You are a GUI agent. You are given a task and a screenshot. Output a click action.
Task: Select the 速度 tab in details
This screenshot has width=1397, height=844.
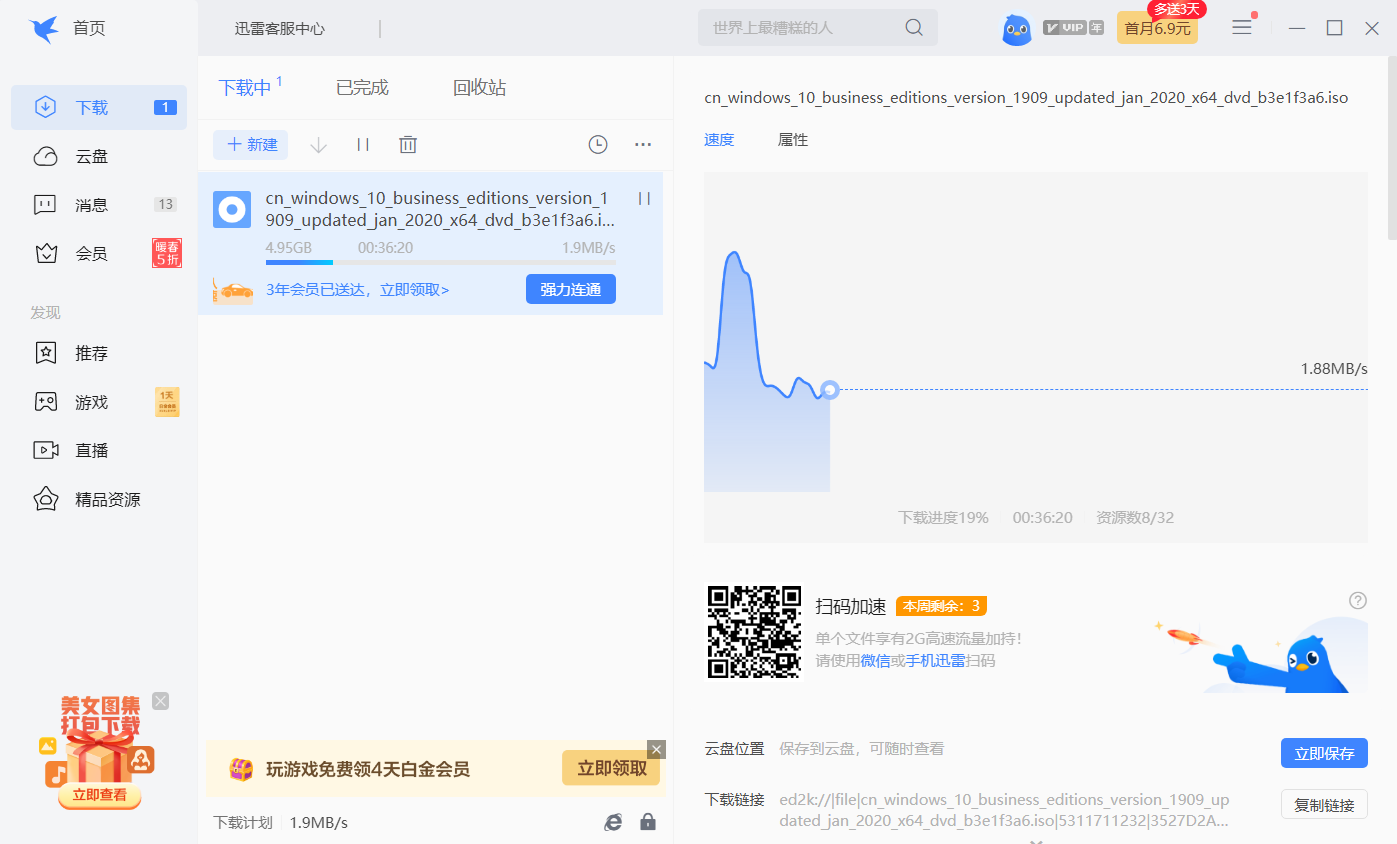point(719,140)
